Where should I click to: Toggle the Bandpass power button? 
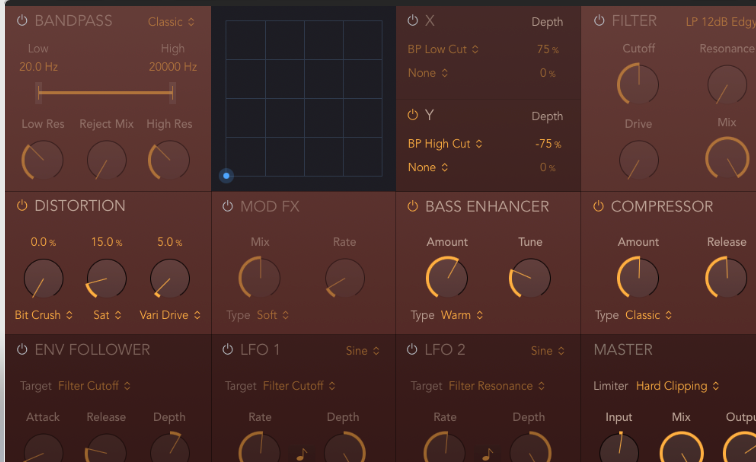(21, 21)
